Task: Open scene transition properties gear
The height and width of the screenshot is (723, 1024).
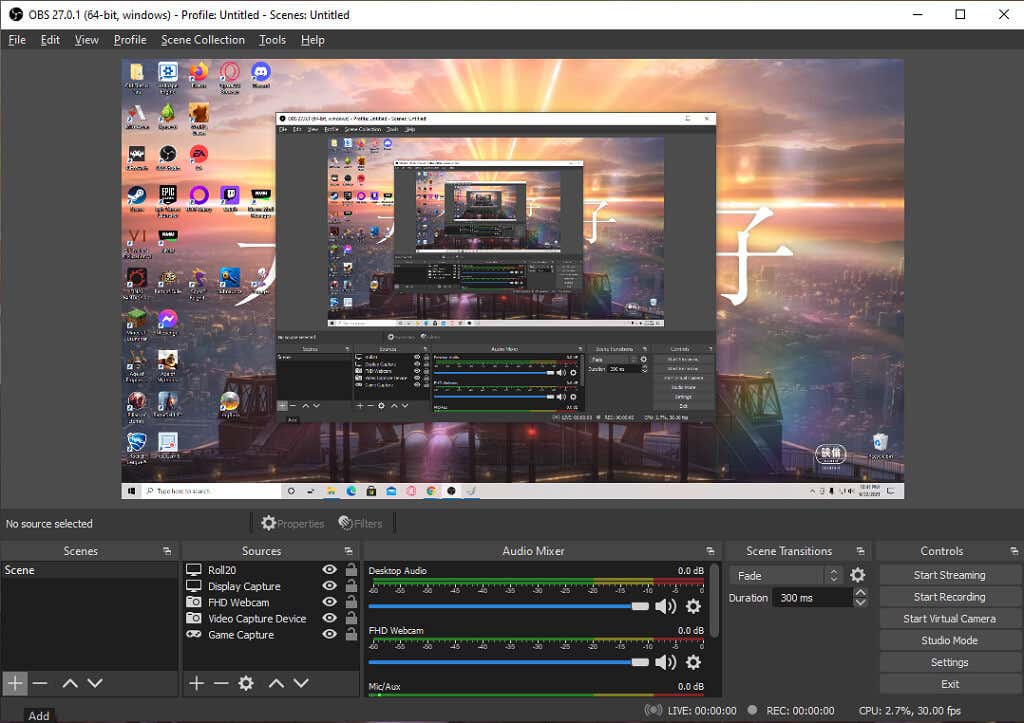Action: (x=857, y=575)
